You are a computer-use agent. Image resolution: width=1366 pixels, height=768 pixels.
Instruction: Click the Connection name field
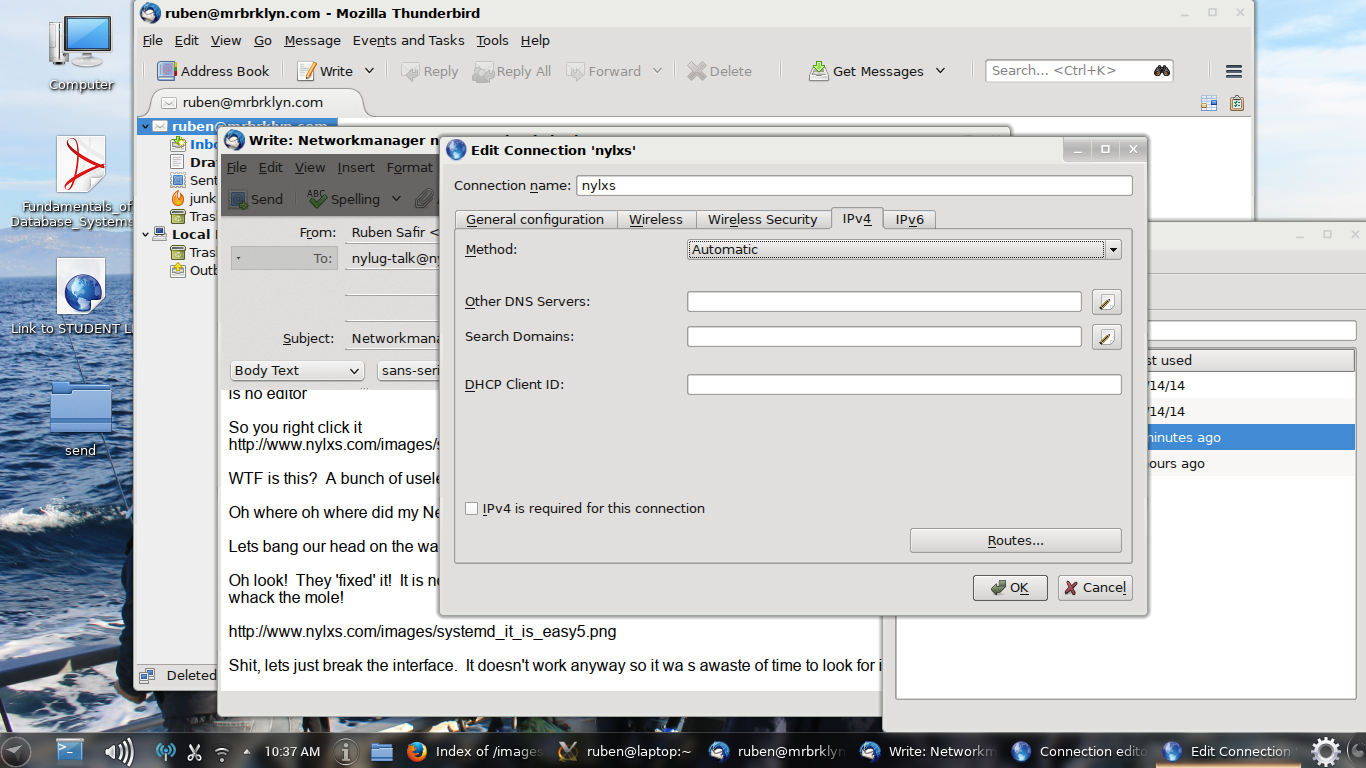(854, 186)
